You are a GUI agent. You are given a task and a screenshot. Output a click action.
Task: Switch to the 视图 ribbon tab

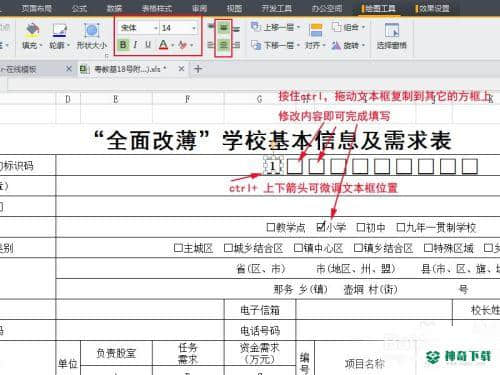(234, 8)
